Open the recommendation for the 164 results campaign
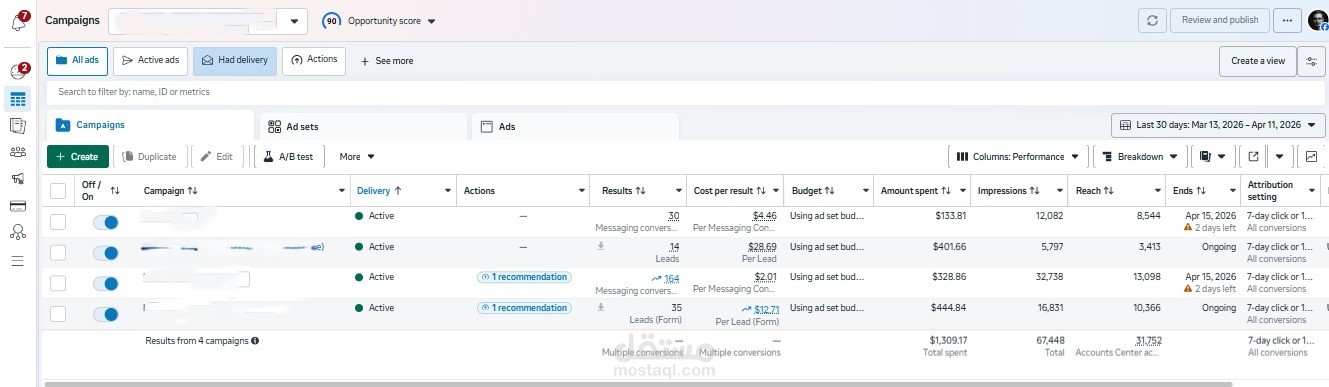 tap(524, 277)
